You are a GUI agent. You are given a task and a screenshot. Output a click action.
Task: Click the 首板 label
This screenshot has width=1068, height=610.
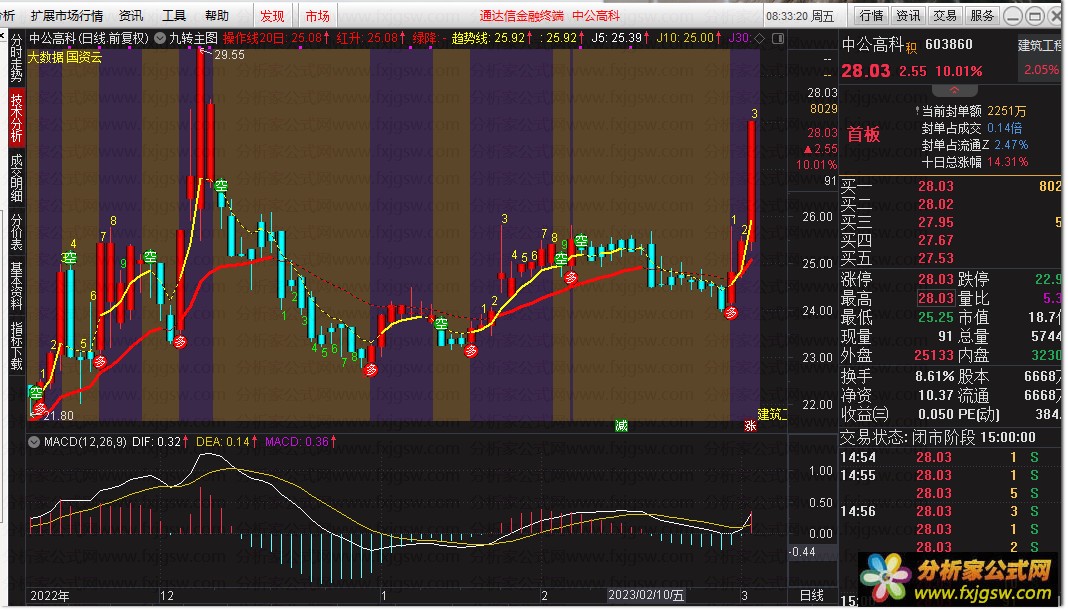863,134
